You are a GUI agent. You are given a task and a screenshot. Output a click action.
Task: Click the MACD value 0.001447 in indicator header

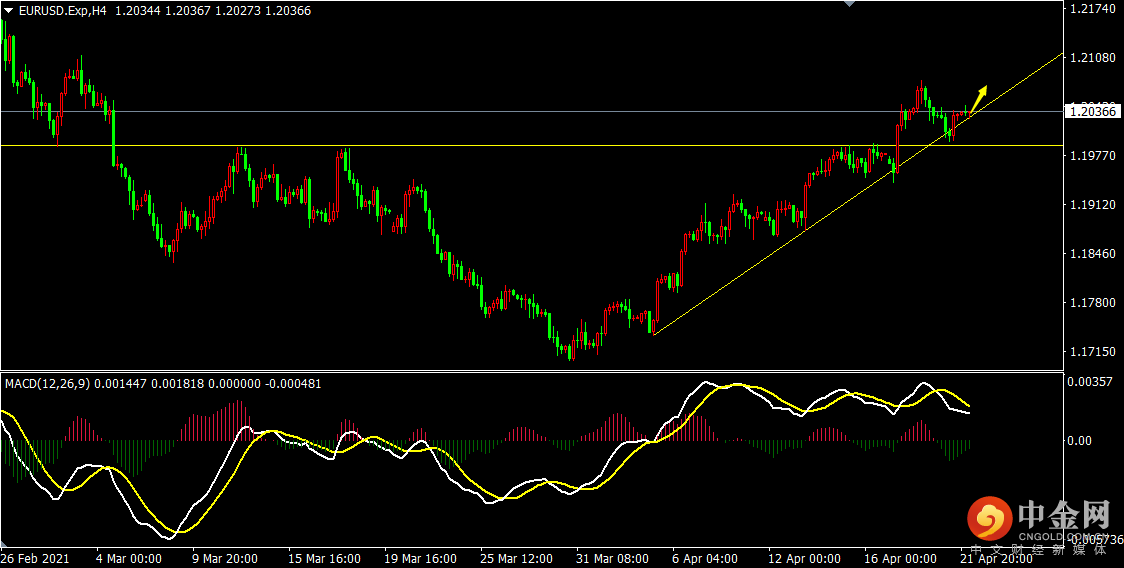pyautogui.click(x=120, y=384)
